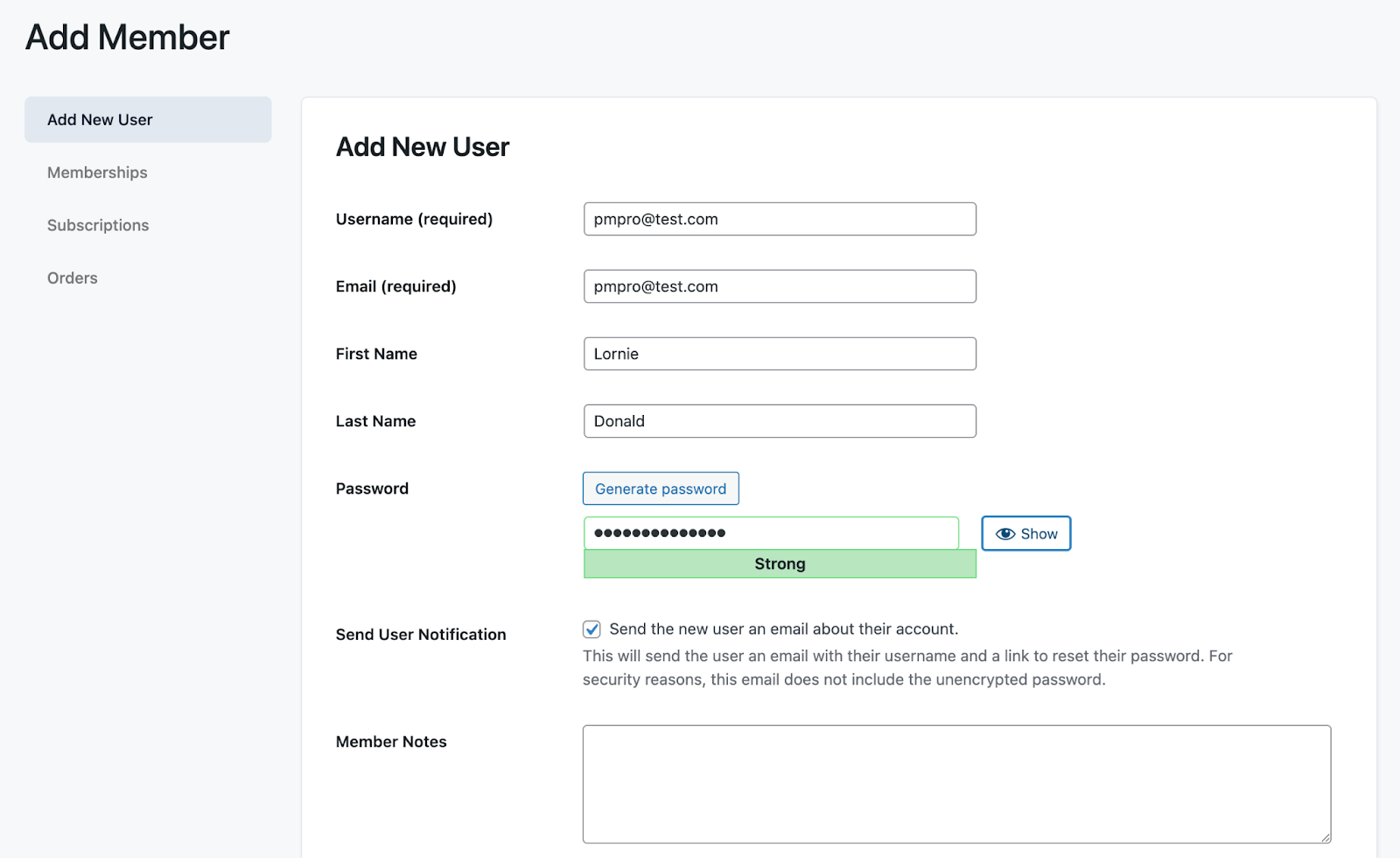Image resolution: width=1400 pixels, height=858 pixels.
Task: Toggle password visibility with Show
Action: [x=1025, y=533]
